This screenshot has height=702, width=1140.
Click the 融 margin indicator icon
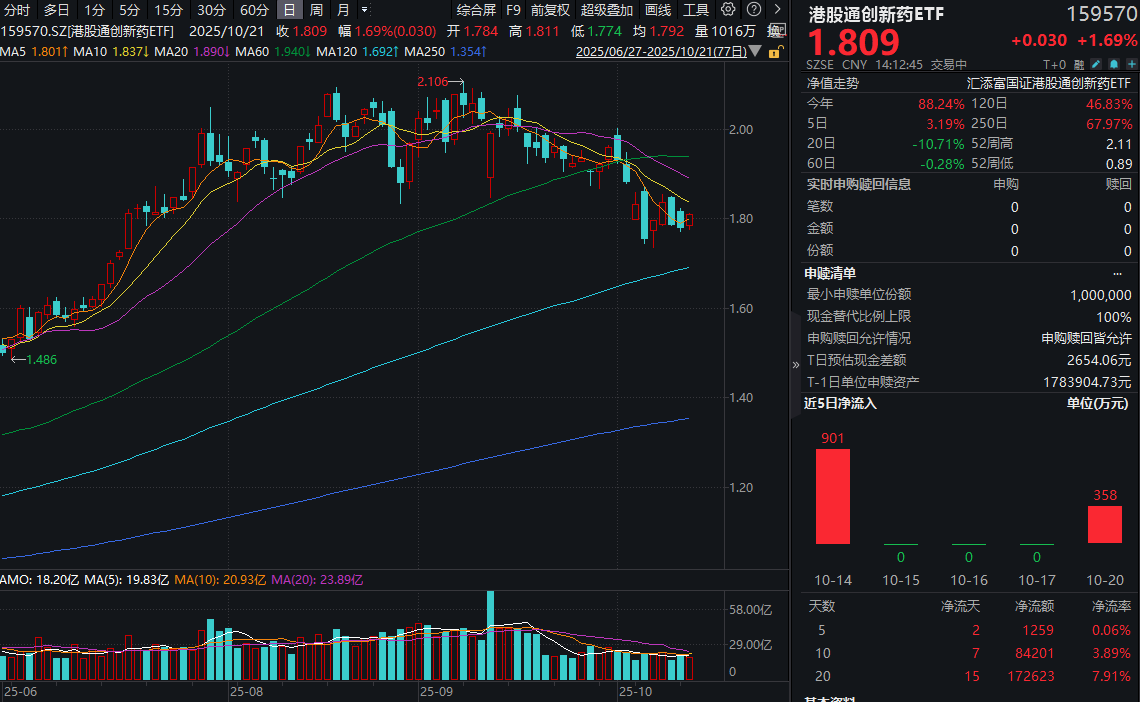[1081, 63]
